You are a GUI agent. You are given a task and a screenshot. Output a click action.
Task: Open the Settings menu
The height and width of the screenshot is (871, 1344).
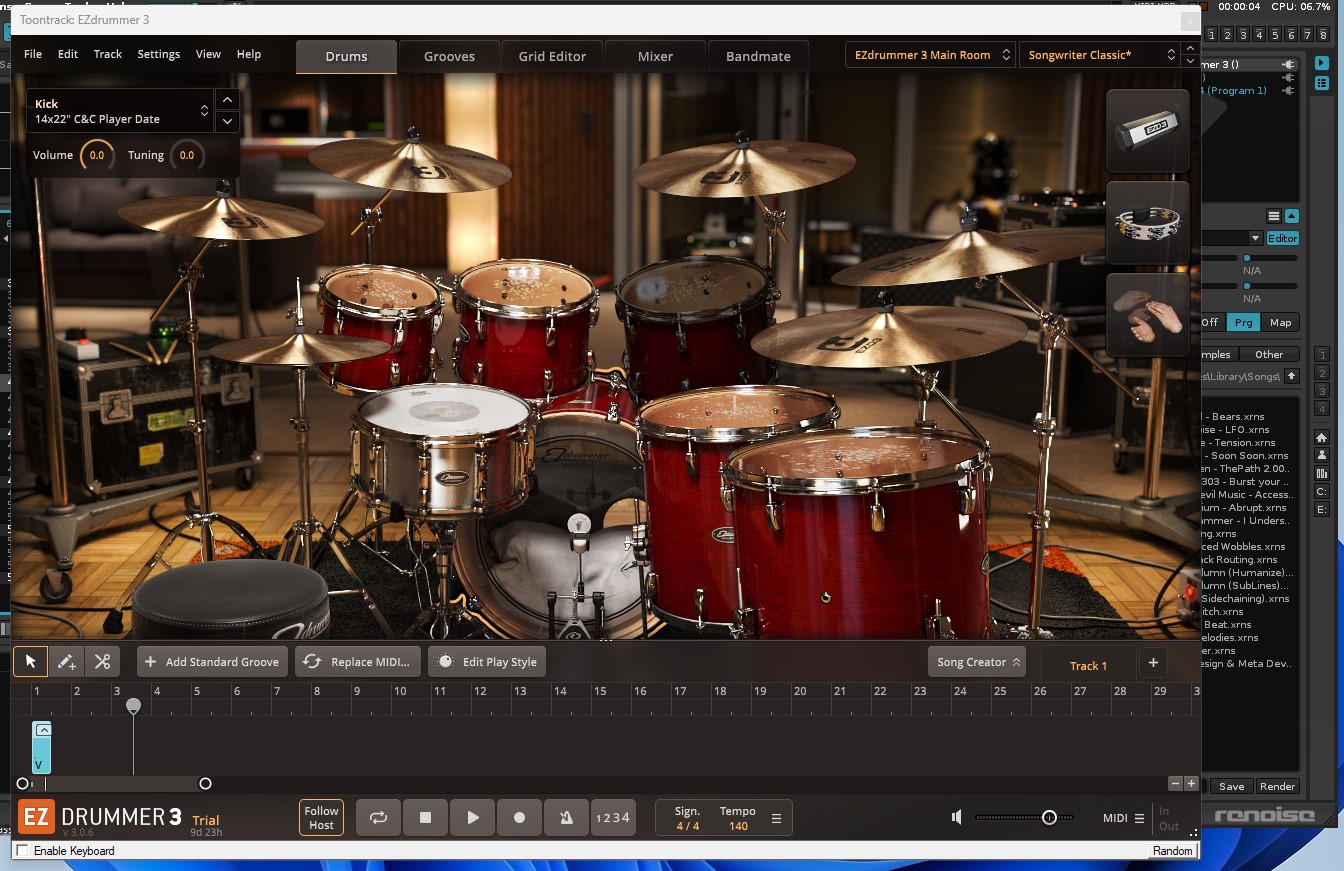coord(158,54)
